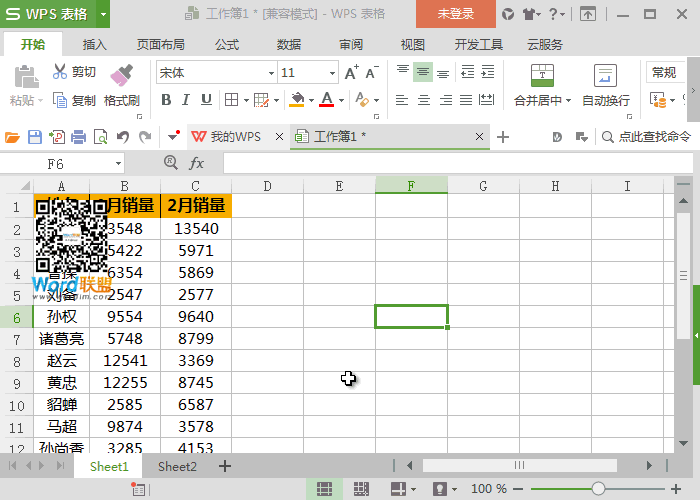This screenshot has height=500, width=700.
Task: Select column F header
Action: pyautogui.click(x=411, y=186)
